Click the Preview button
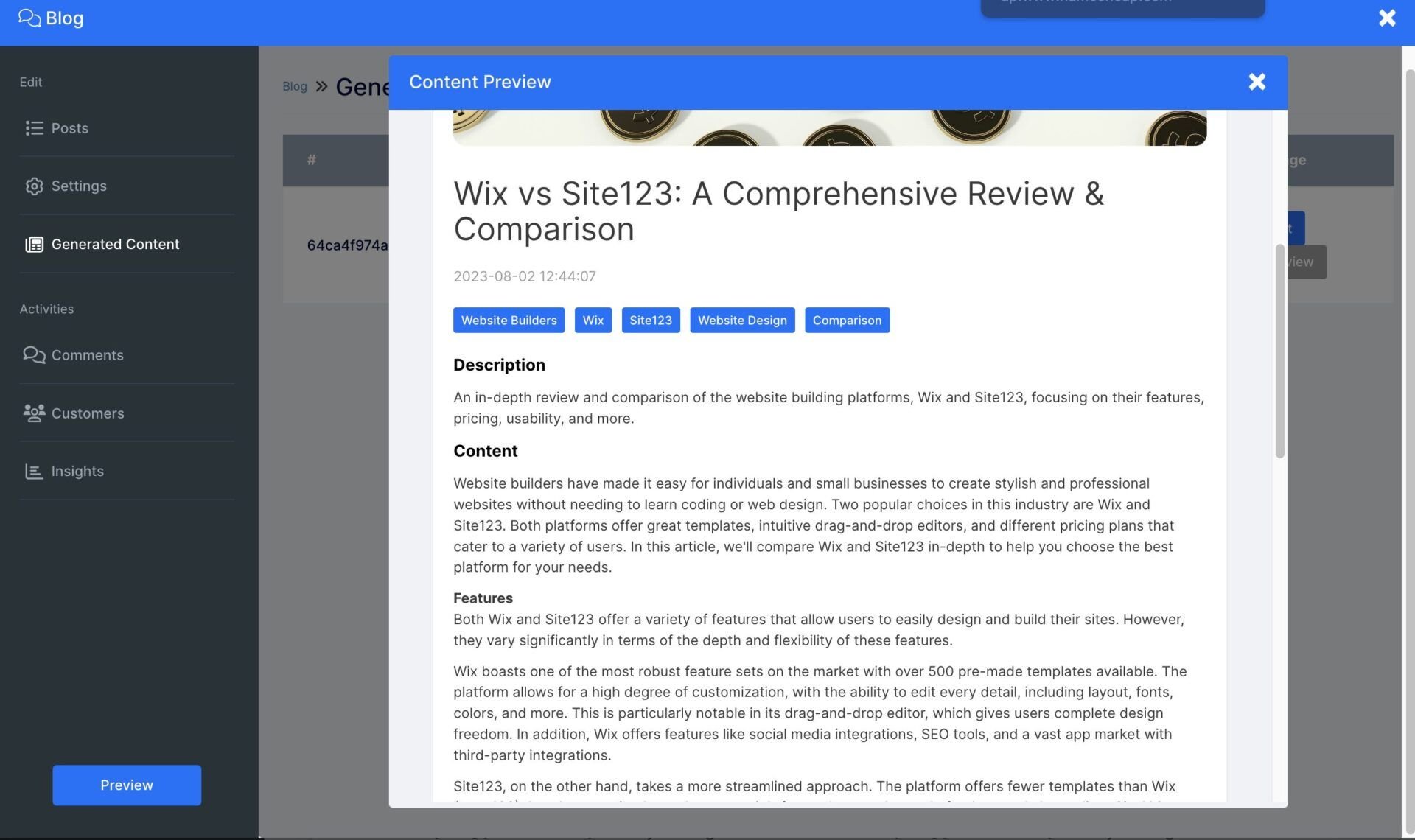Viewport: 1415px width, 840px height. (x=126, y=785)
